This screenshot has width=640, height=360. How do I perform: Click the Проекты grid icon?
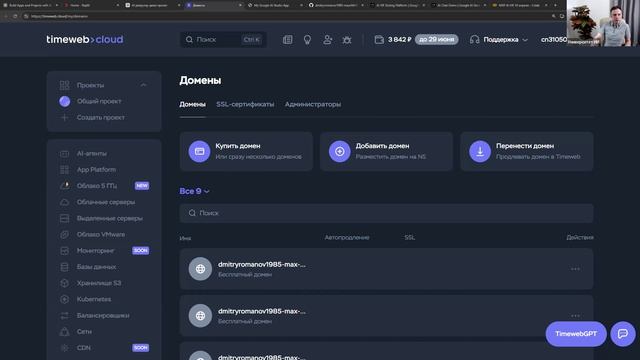[x=64, y=85]
